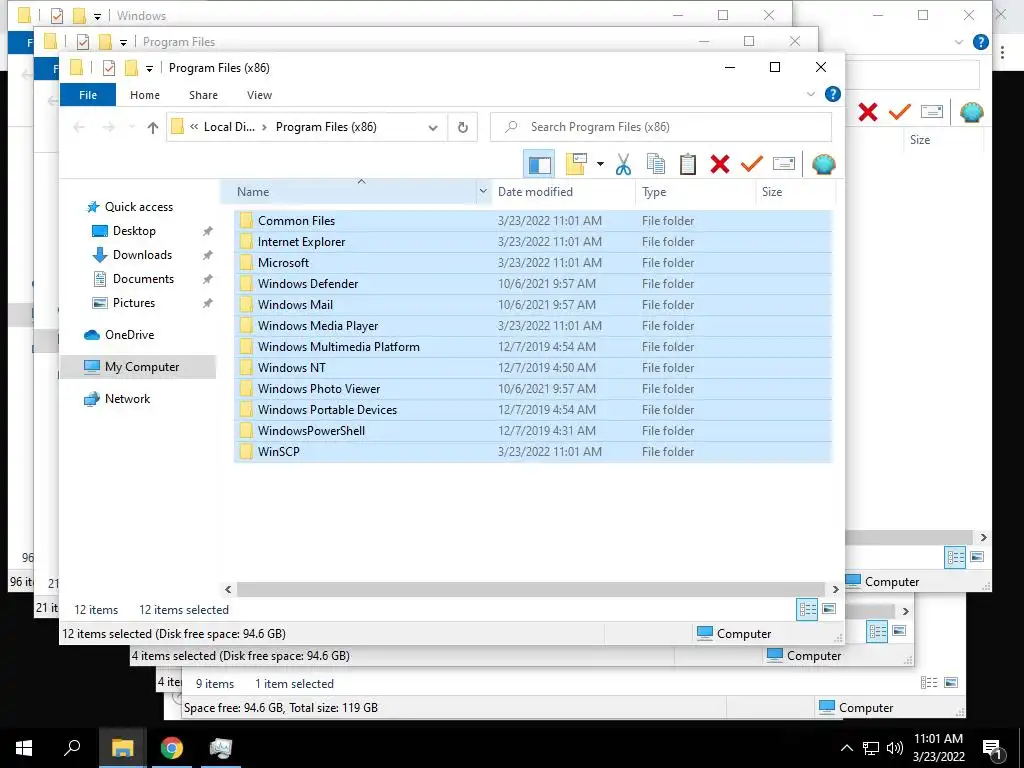Viewport: 1024px width, 768px height.
Task: Delete items with the red X icon
Action: (720, 165)
